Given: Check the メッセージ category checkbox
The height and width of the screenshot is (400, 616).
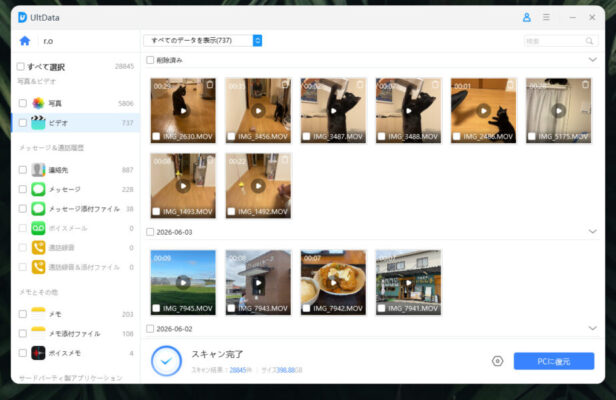Looking at the screenshot, I should click(23, 189).
